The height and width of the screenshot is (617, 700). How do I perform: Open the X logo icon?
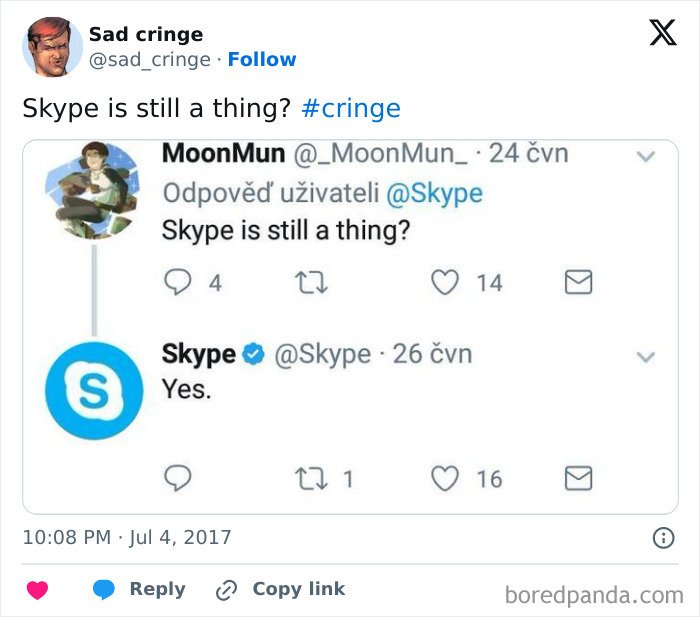pyautogui.click(x=663, y=33)
